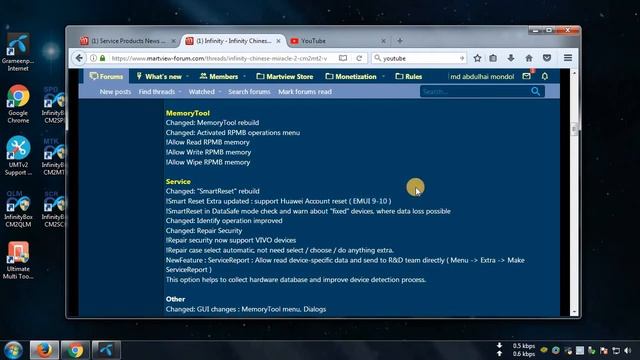
Task: Open the downloads arrow icon
Action: (511, 58)
